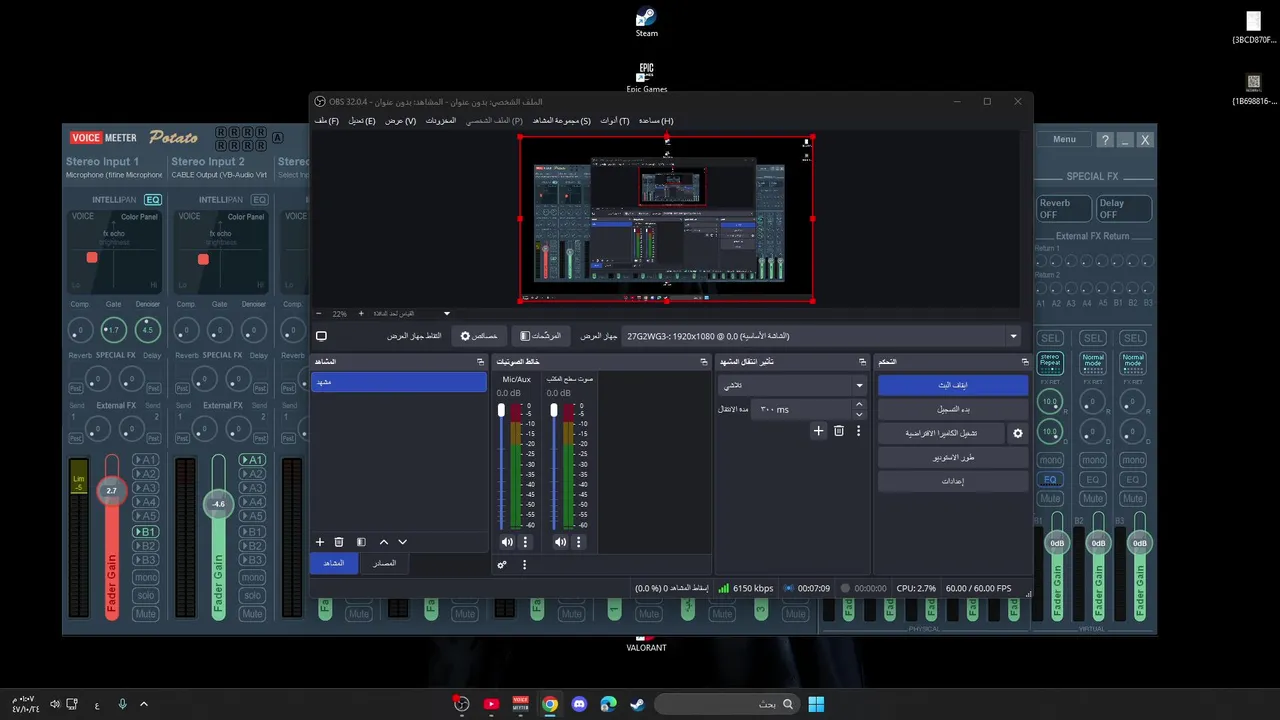
Task: Zoom in preview plus icon
Action: [x=361, y=314]
